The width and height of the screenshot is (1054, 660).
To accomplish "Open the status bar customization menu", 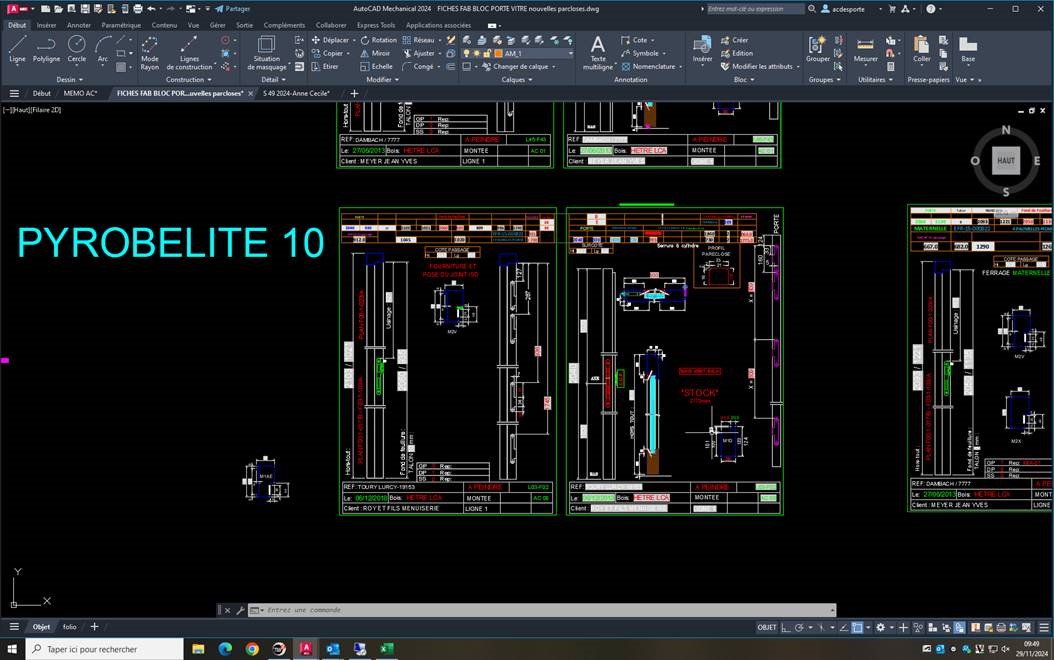I will (x=1043, y=627).
